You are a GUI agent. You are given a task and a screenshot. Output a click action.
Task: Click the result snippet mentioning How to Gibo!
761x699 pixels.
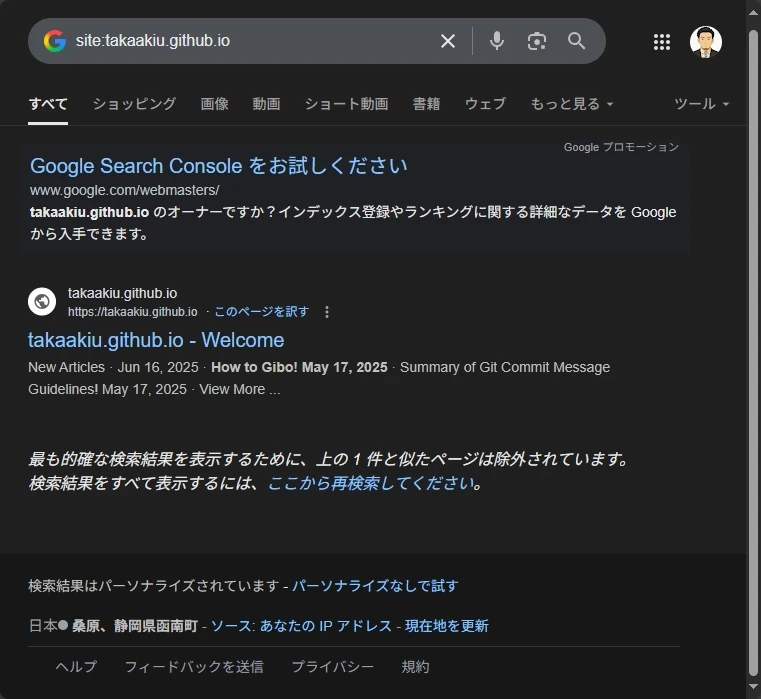pos(319,378)
